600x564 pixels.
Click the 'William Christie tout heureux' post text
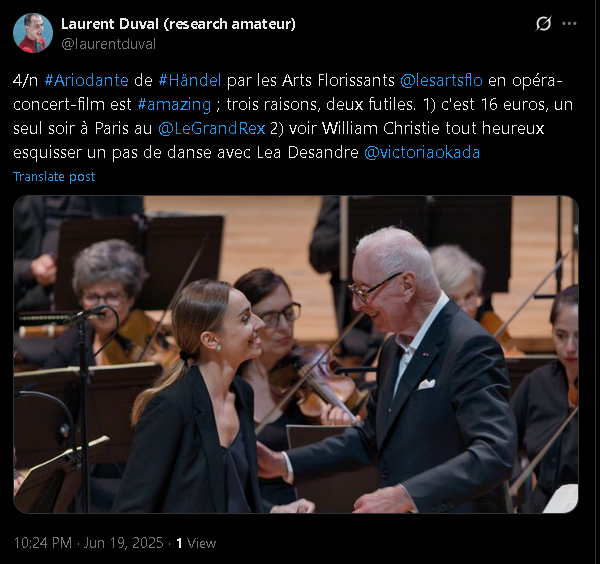pos(433,129)
